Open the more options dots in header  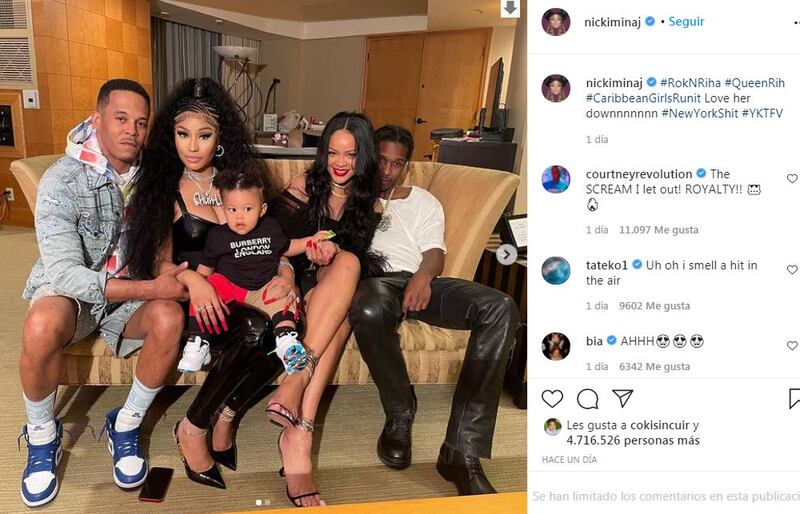[796, 22]
